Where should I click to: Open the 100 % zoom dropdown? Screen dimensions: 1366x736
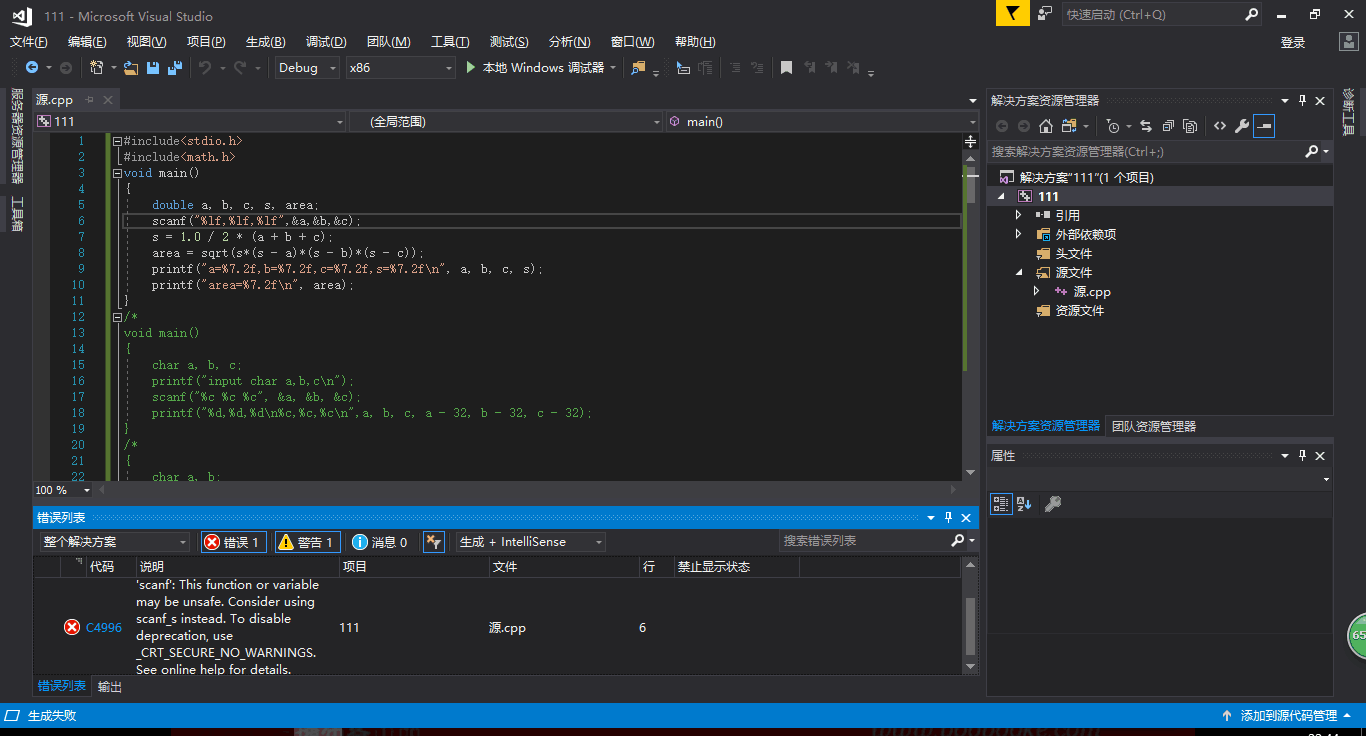coord(63,490)
